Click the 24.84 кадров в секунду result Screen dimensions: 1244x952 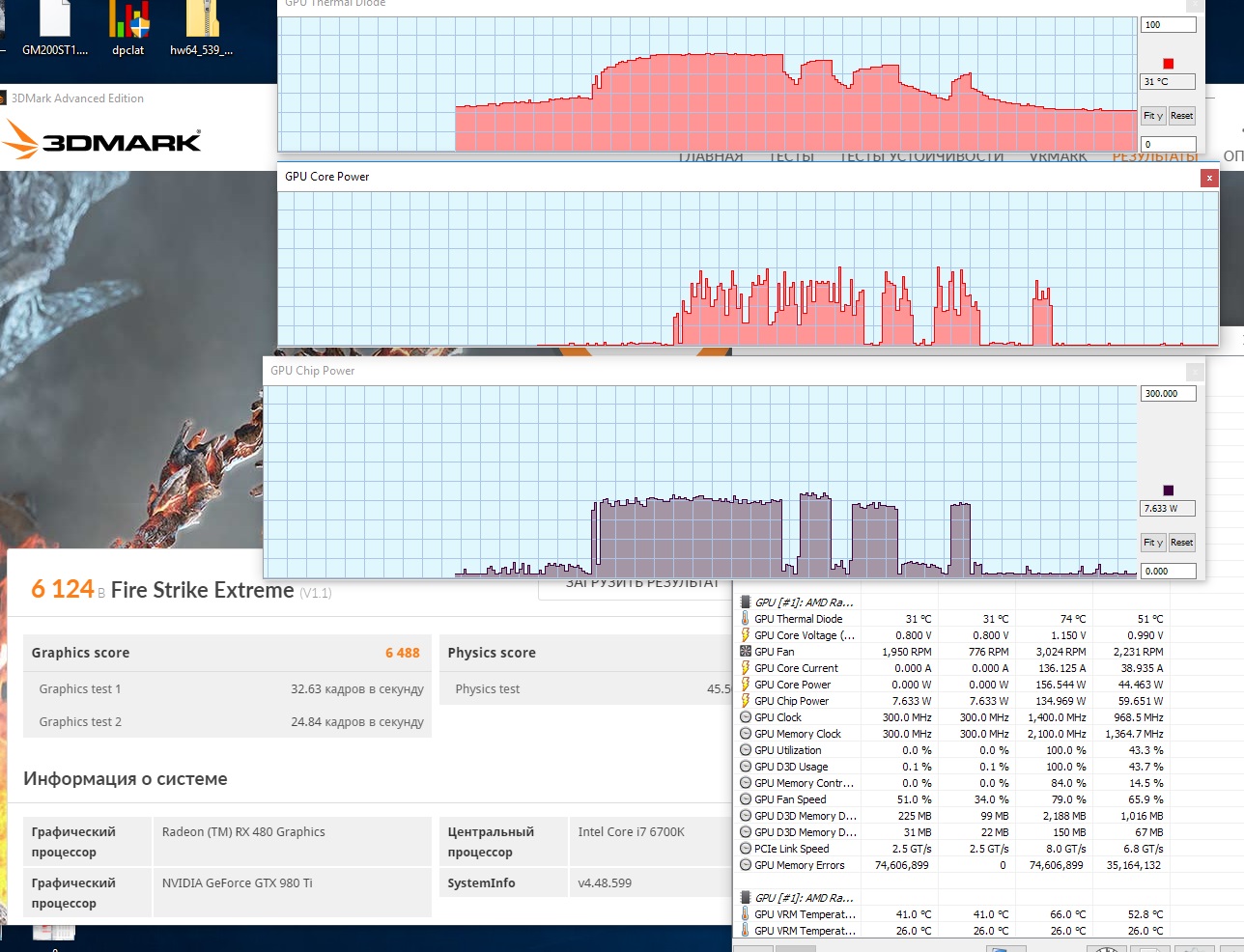click(357, 722)
